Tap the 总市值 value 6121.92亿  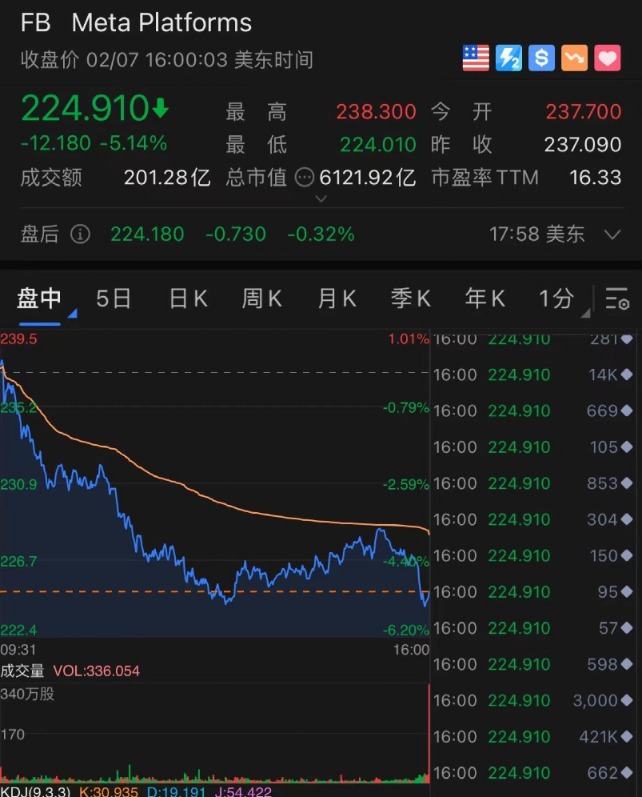368,177
